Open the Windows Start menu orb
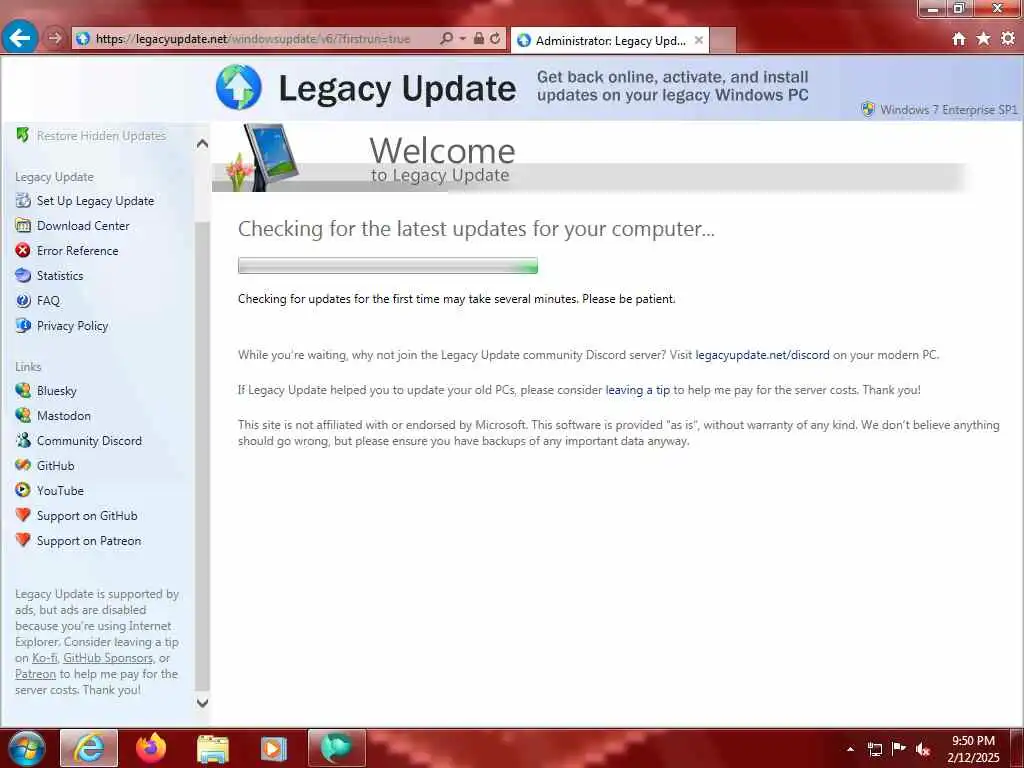 26,748
